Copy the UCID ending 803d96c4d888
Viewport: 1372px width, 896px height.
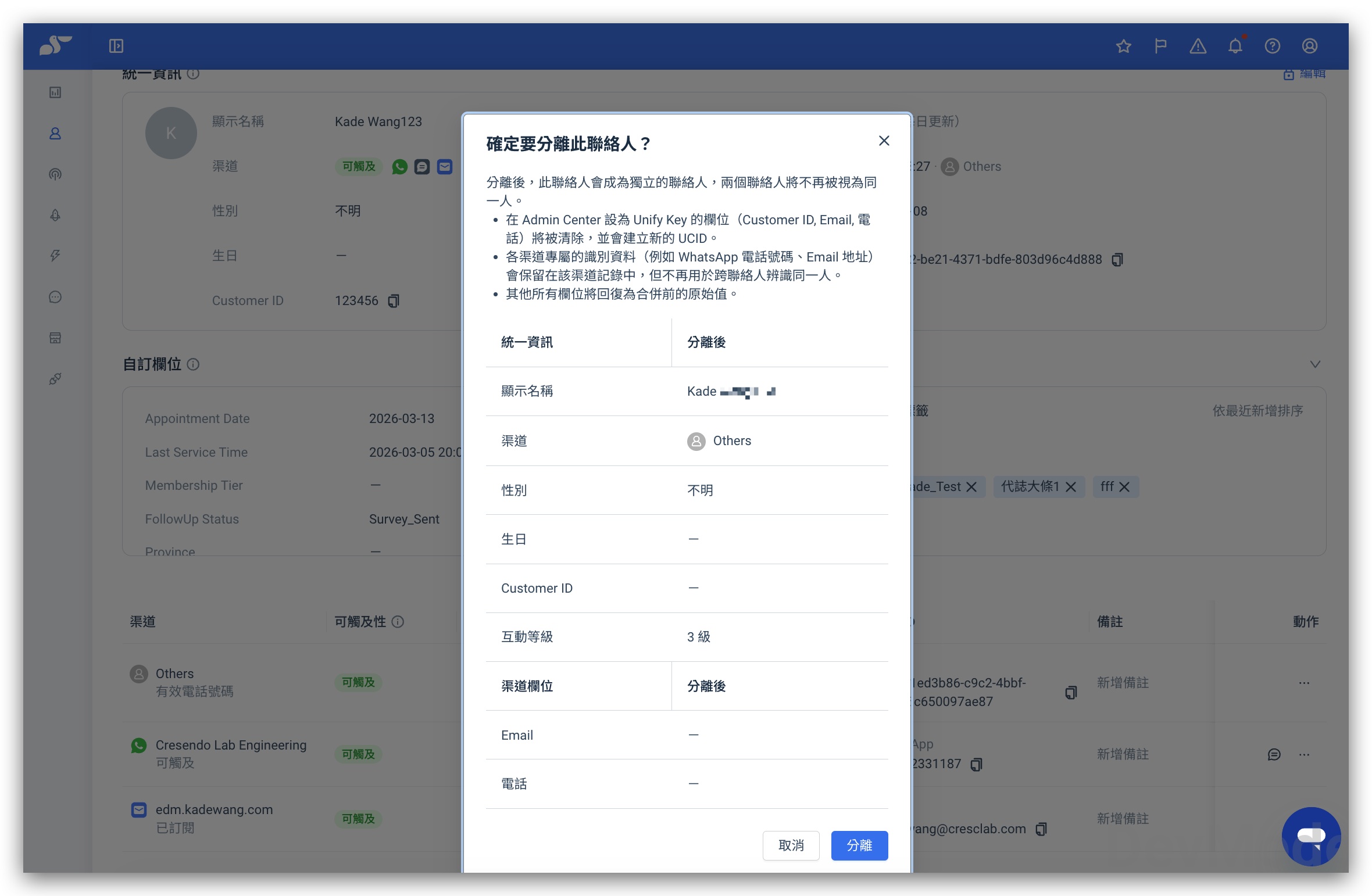[1117, 260]
